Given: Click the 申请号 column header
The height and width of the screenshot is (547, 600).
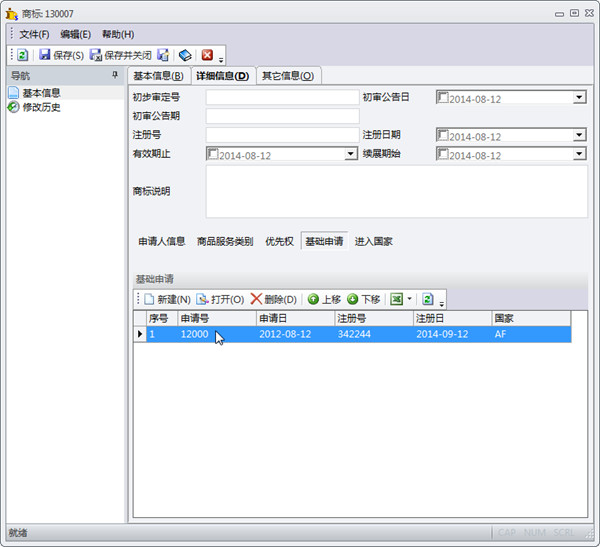Looking at the screenshot, I should pos(217,318).
